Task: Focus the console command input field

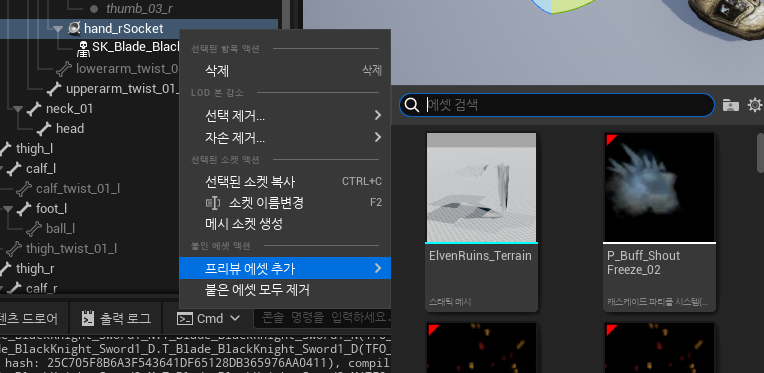Action: [x=322, y=318]
